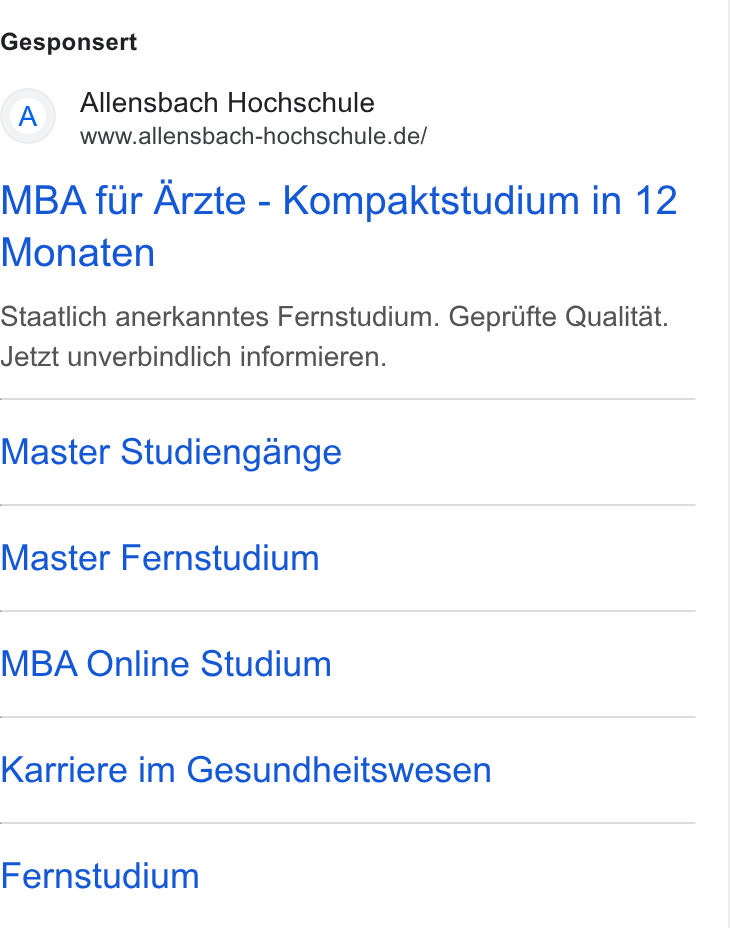730x928 pixels.
Task: Click the 'Gesponsert' label
Action: tap(69, 42)
